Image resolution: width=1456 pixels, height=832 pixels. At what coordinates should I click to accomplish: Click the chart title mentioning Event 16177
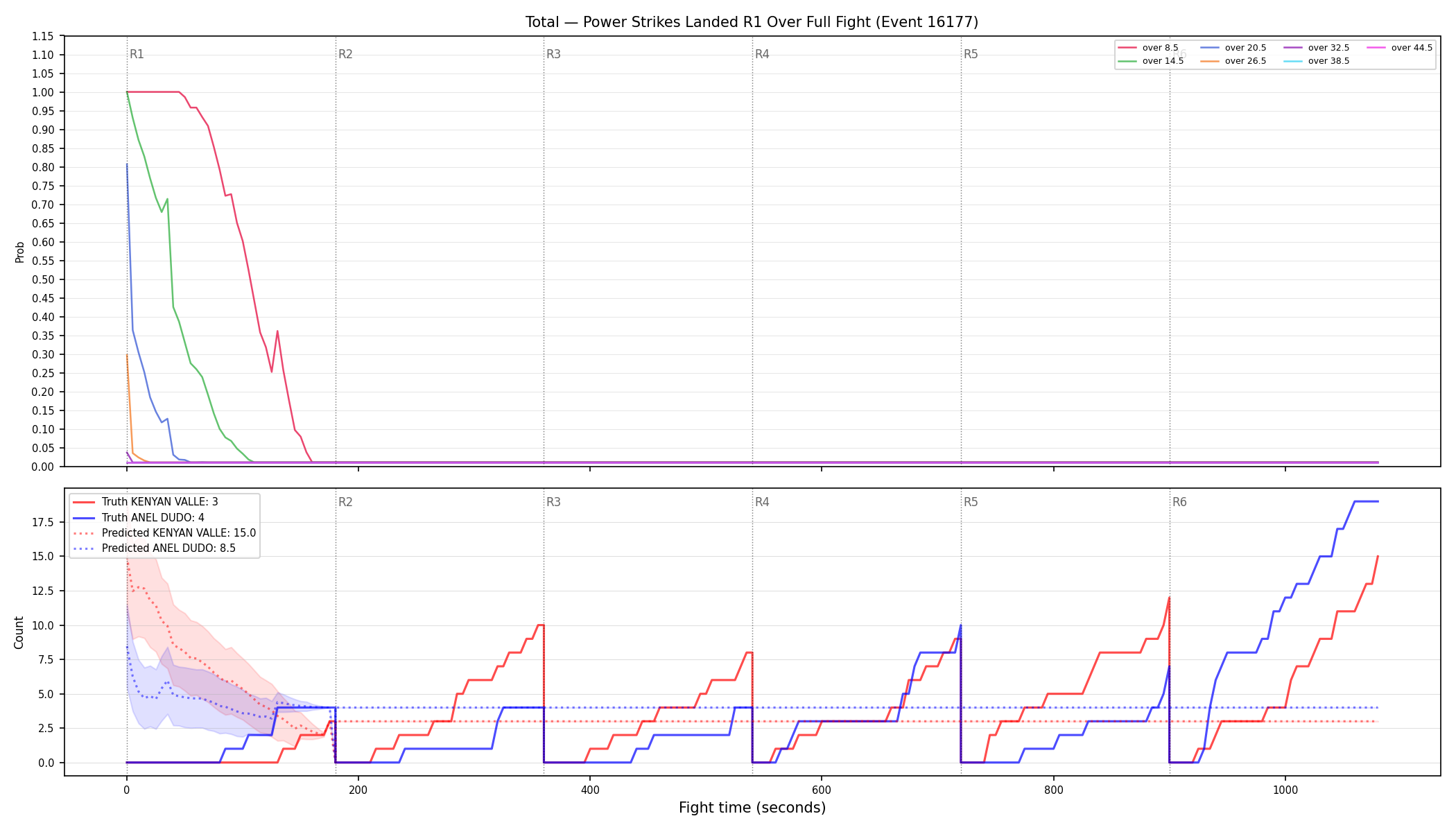point(752,22)
